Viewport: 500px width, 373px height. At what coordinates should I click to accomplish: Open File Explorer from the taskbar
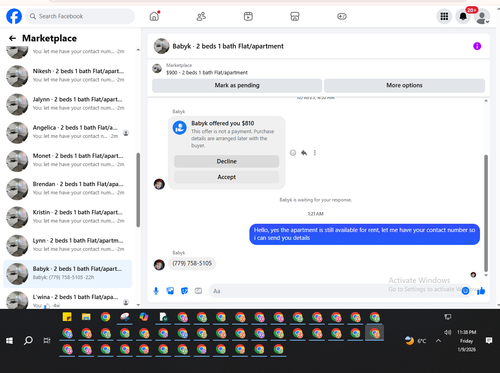[x=86, y=317]
